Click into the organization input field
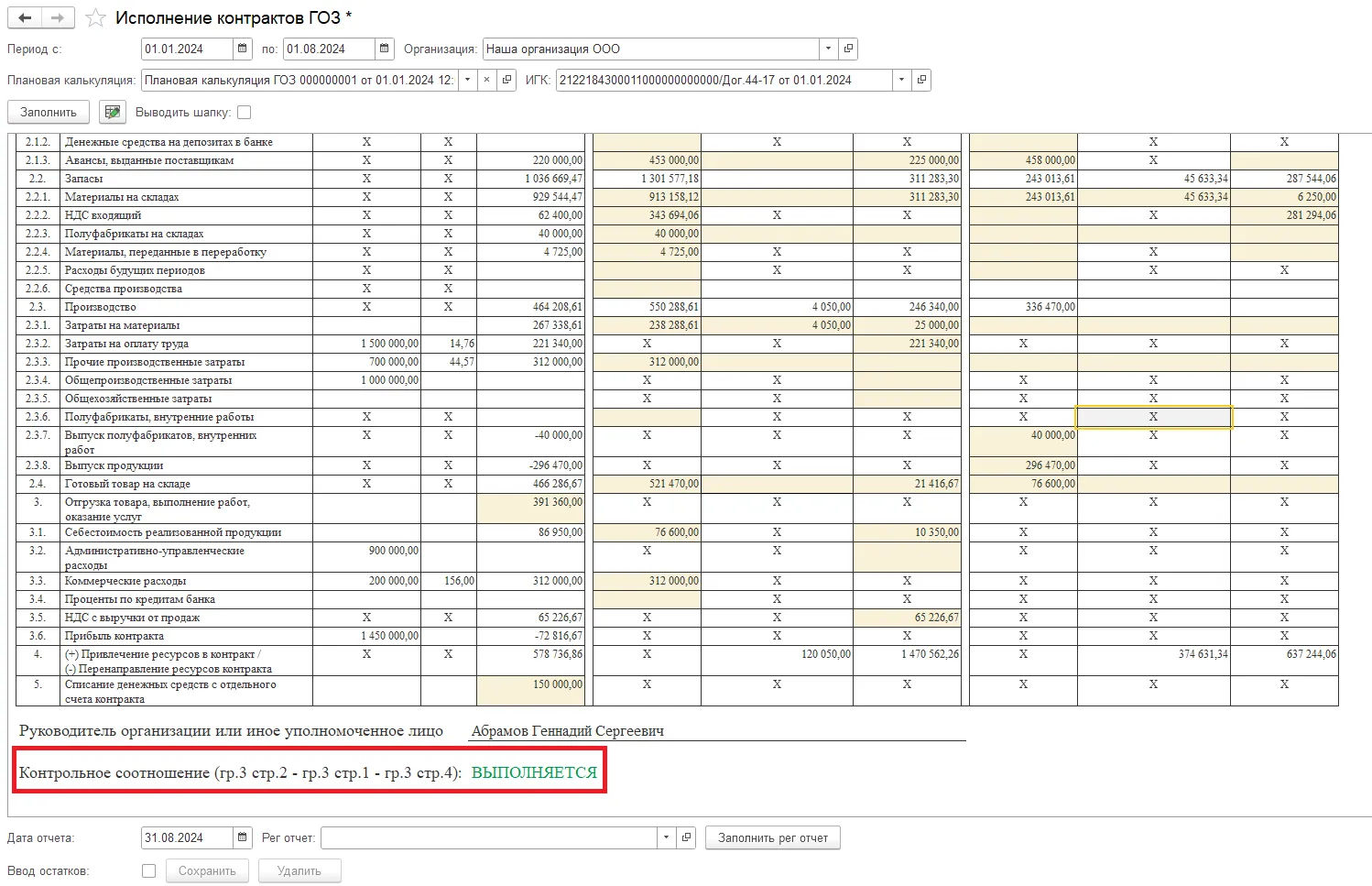Viewport: 1372px width, 886px height. 651,49
